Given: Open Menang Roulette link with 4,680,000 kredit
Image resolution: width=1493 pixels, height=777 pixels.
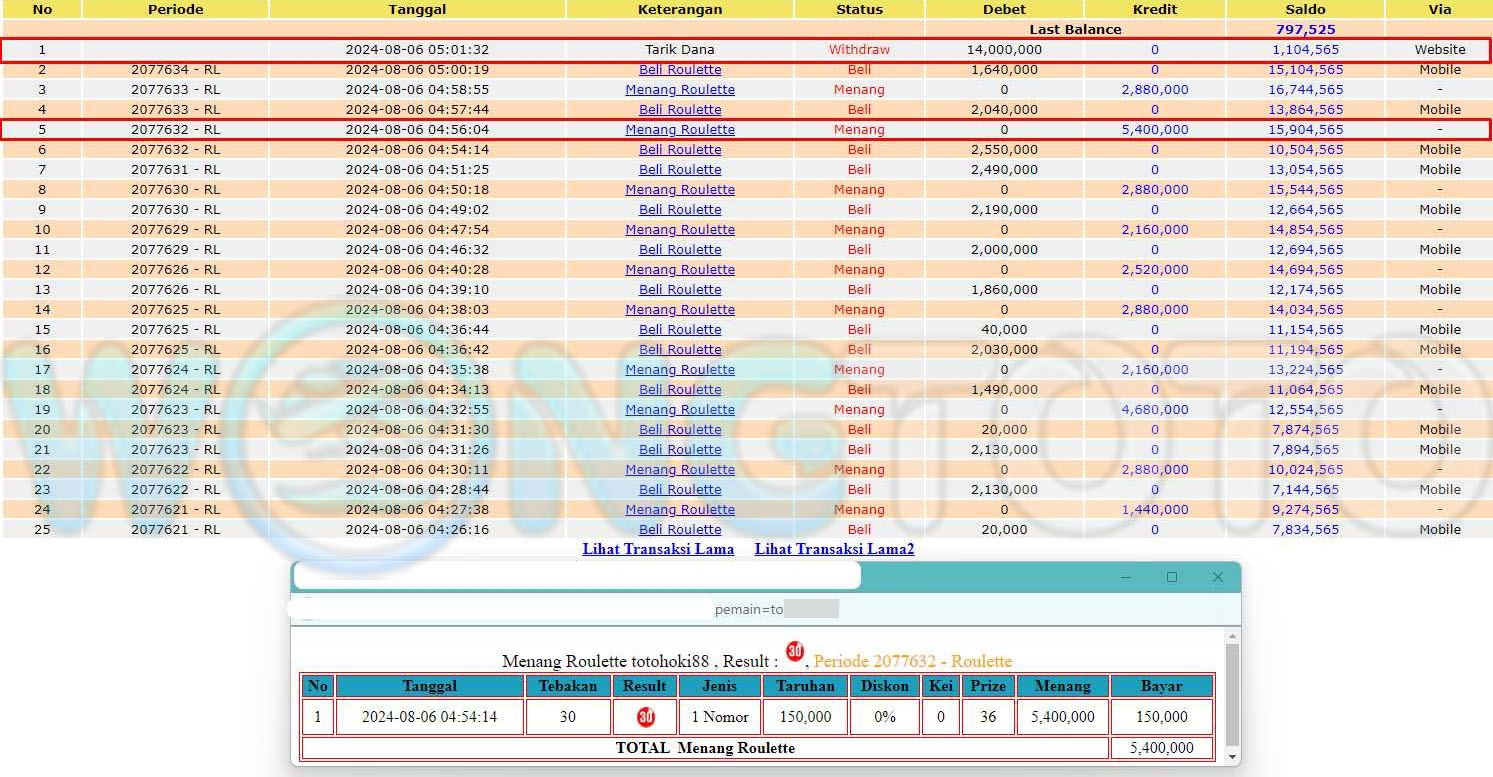Looking at the screenshot, I should pos(680,410).
